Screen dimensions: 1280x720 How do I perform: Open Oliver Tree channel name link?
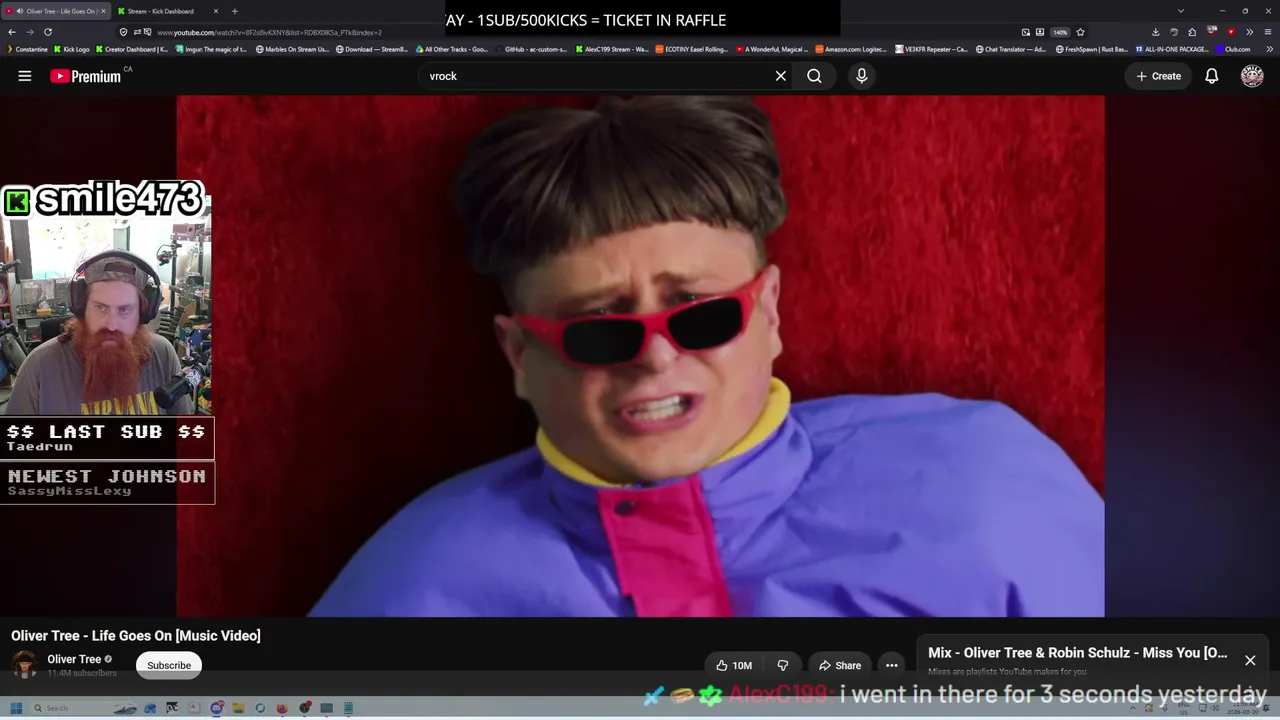(x=74, y=659)
